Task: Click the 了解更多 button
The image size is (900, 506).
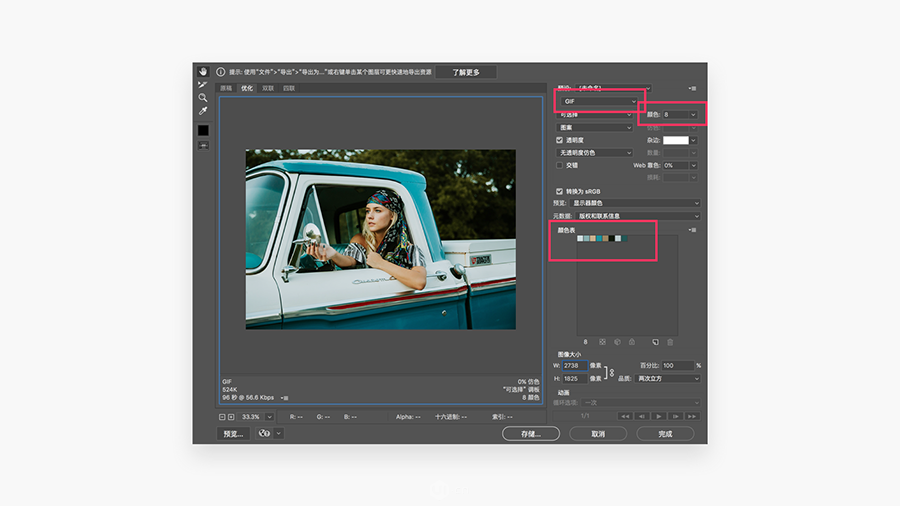Action: tap(465, 72)
